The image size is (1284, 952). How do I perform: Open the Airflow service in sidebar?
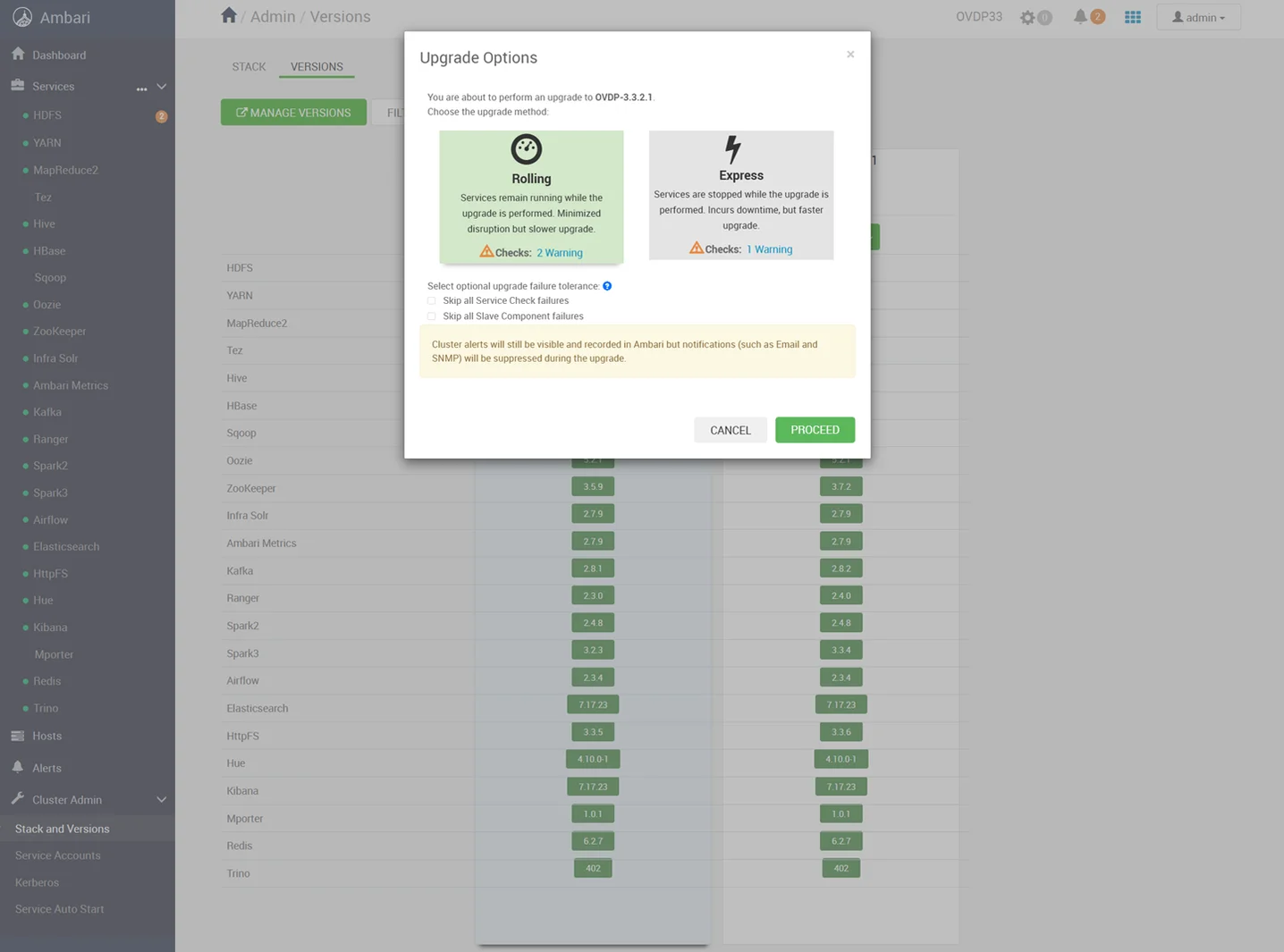pyautogui.click(x=51, y=519)
